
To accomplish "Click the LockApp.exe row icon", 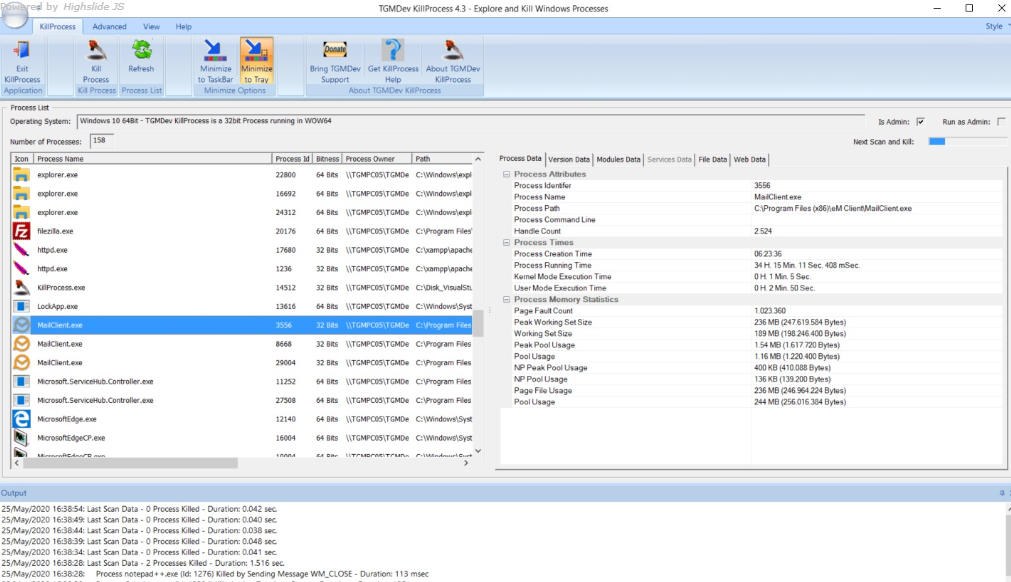I will pyautogui.click(x=21, y=306).
